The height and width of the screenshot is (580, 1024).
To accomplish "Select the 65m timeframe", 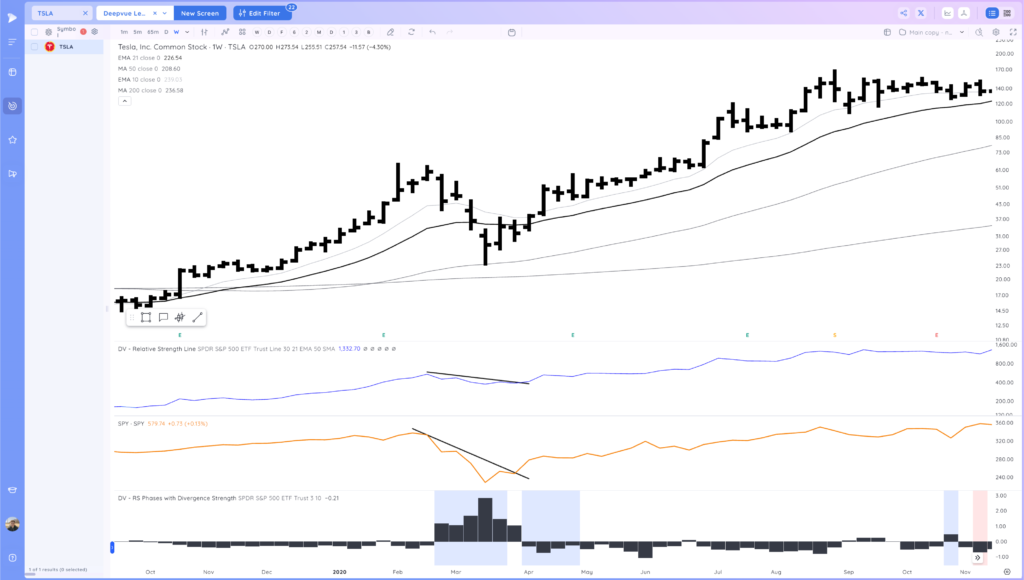I will [x=153, y=32].
